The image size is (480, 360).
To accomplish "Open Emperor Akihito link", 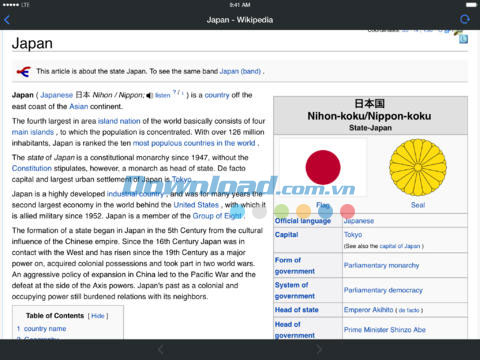I will click(369, 310).
